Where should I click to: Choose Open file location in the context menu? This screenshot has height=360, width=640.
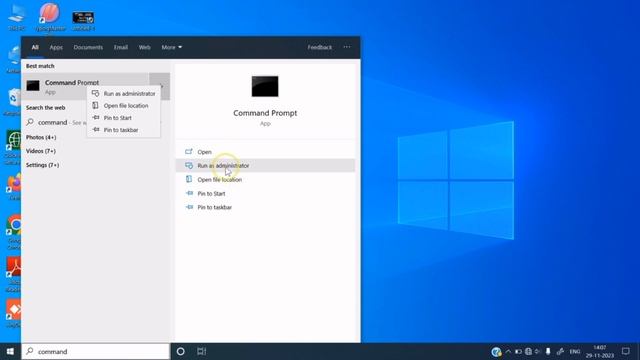pos(124,106)
